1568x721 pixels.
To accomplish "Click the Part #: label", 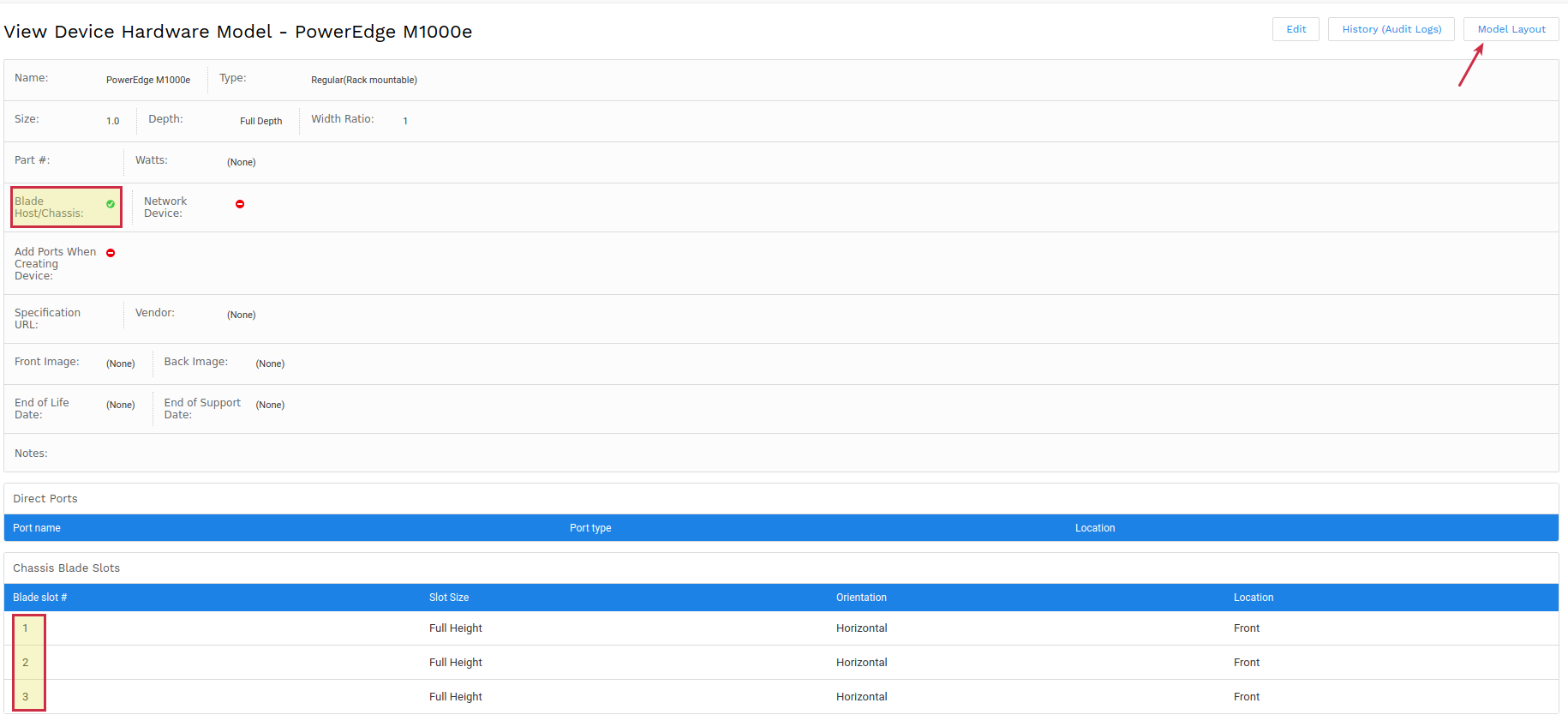I will [33, 160].
